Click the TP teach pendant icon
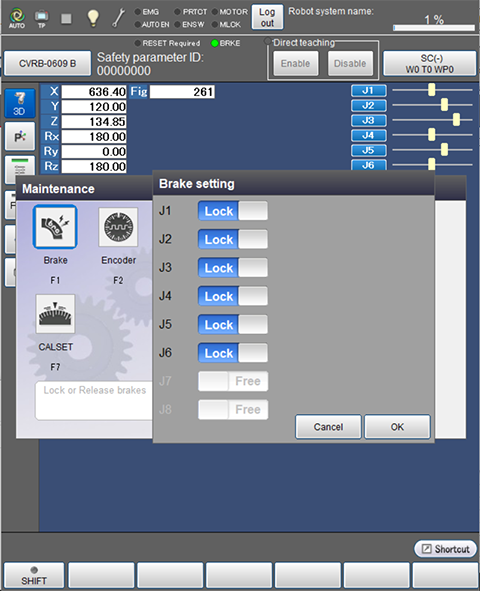The image size is (480, 591). tap(41, 18)
